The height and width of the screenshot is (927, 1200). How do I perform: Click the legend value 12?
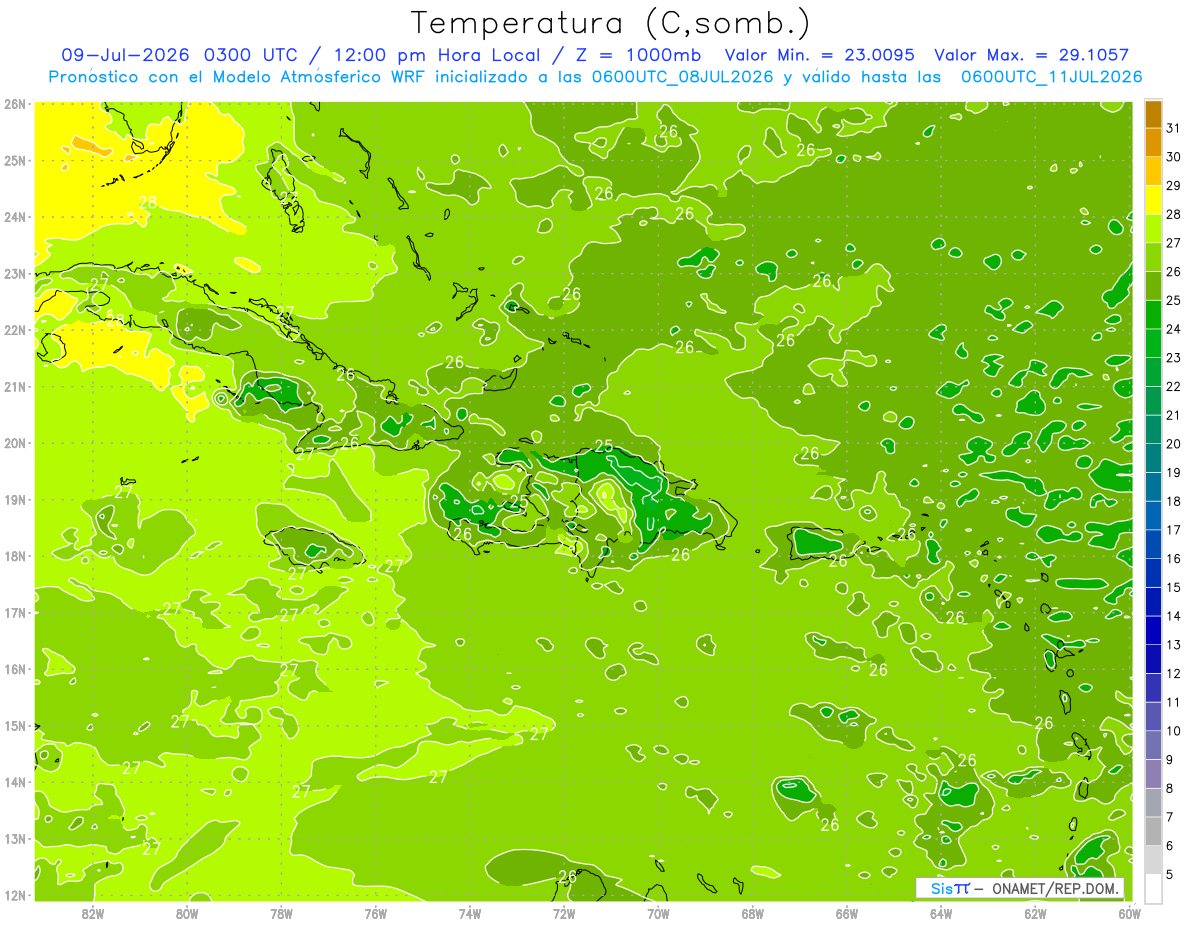[x=1173, y=673]
